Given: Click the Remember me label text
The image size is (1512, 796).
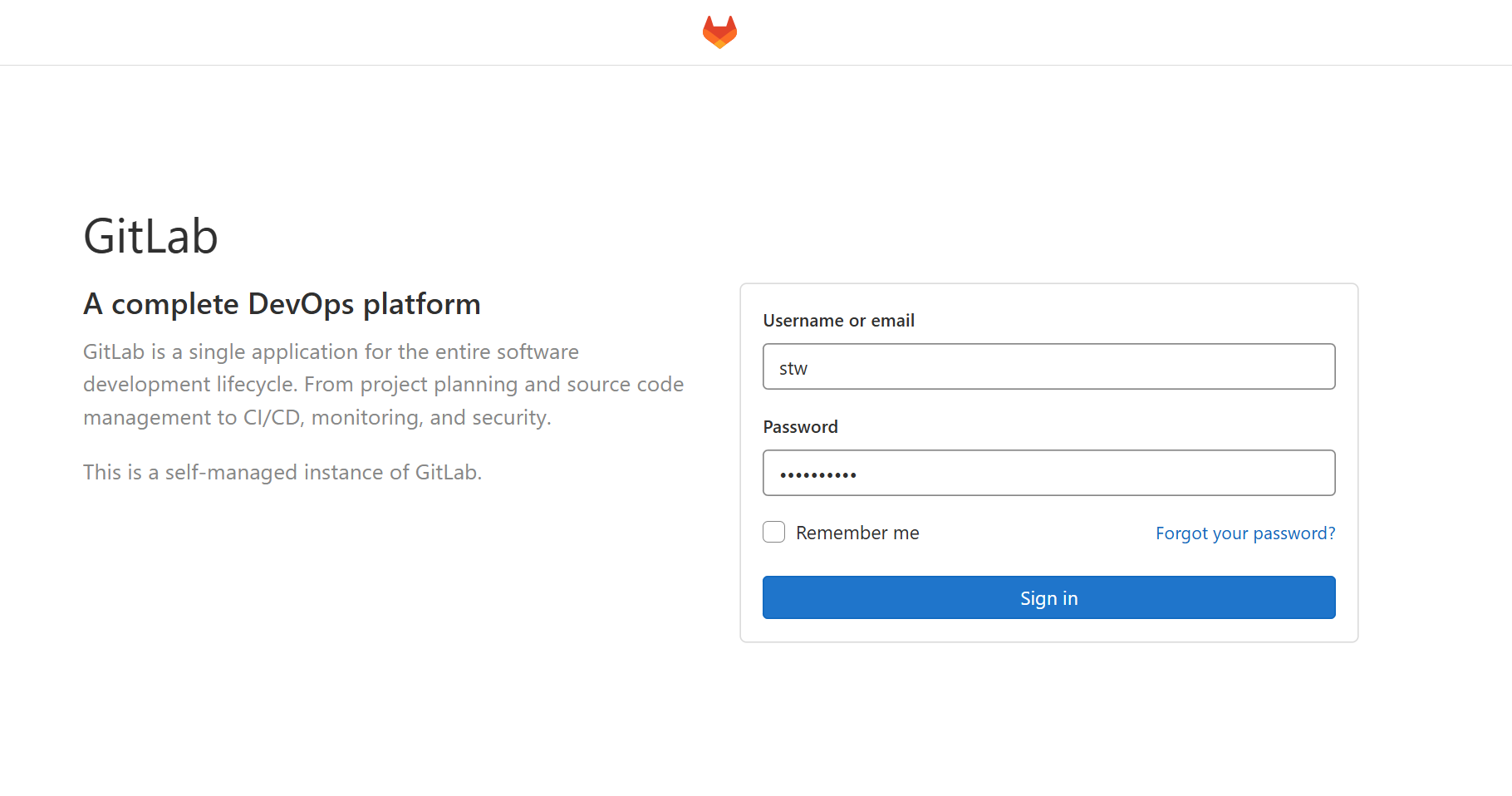Looking at the screenshot, I should click(x=857, y=533).
